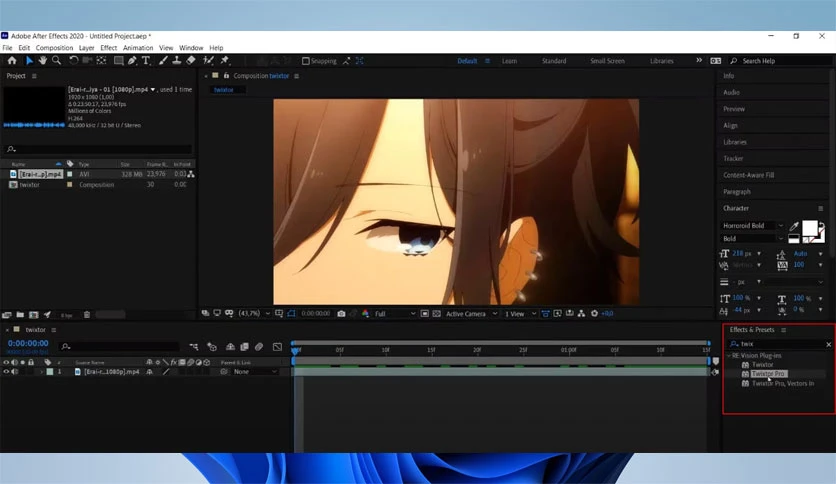
Task: Select the Roto Brush tool
Action: 208,61
